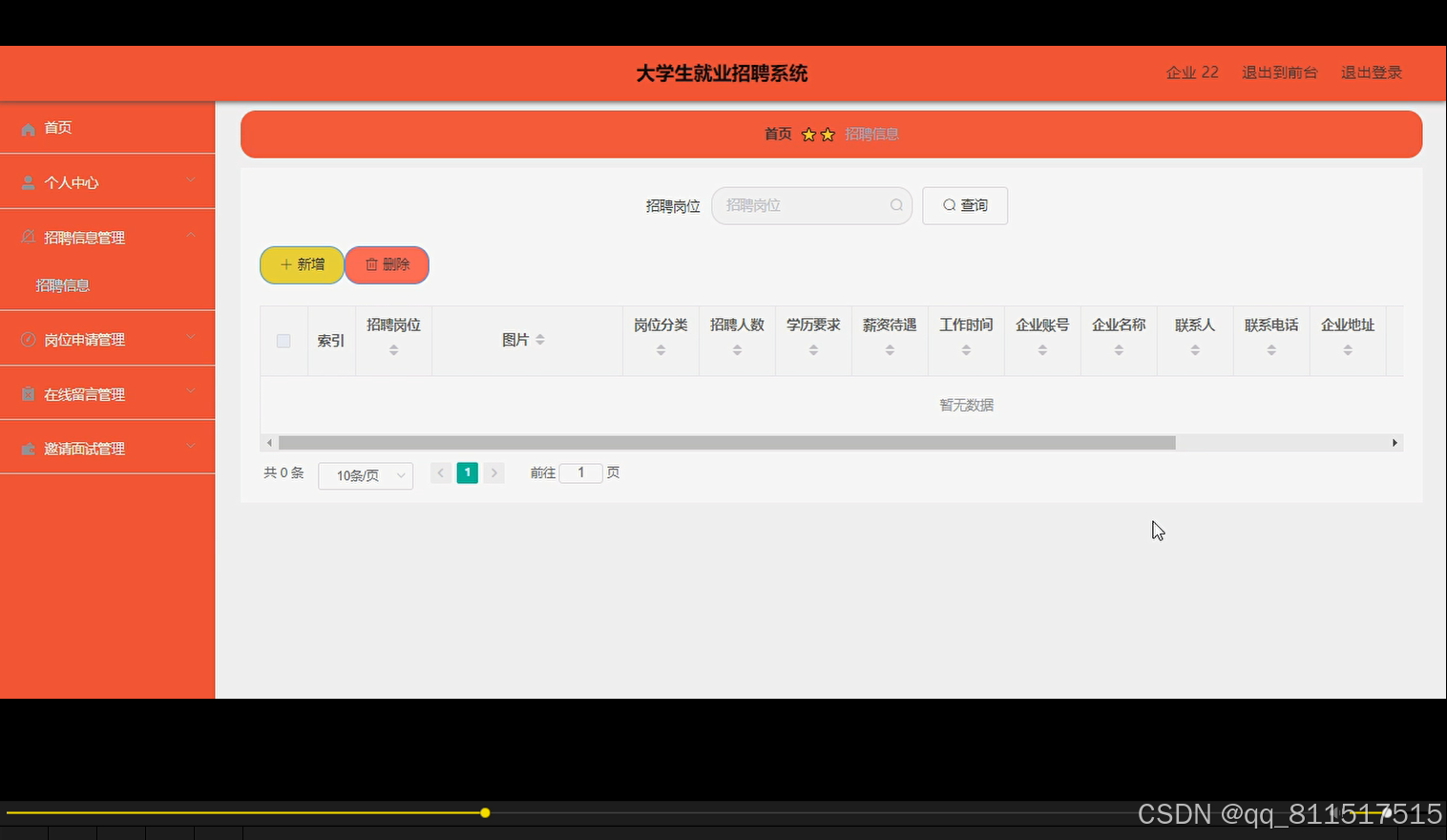The image size is (1447, 840).
Task: Click 退出登录 in the header
Action: point(1371,73)
